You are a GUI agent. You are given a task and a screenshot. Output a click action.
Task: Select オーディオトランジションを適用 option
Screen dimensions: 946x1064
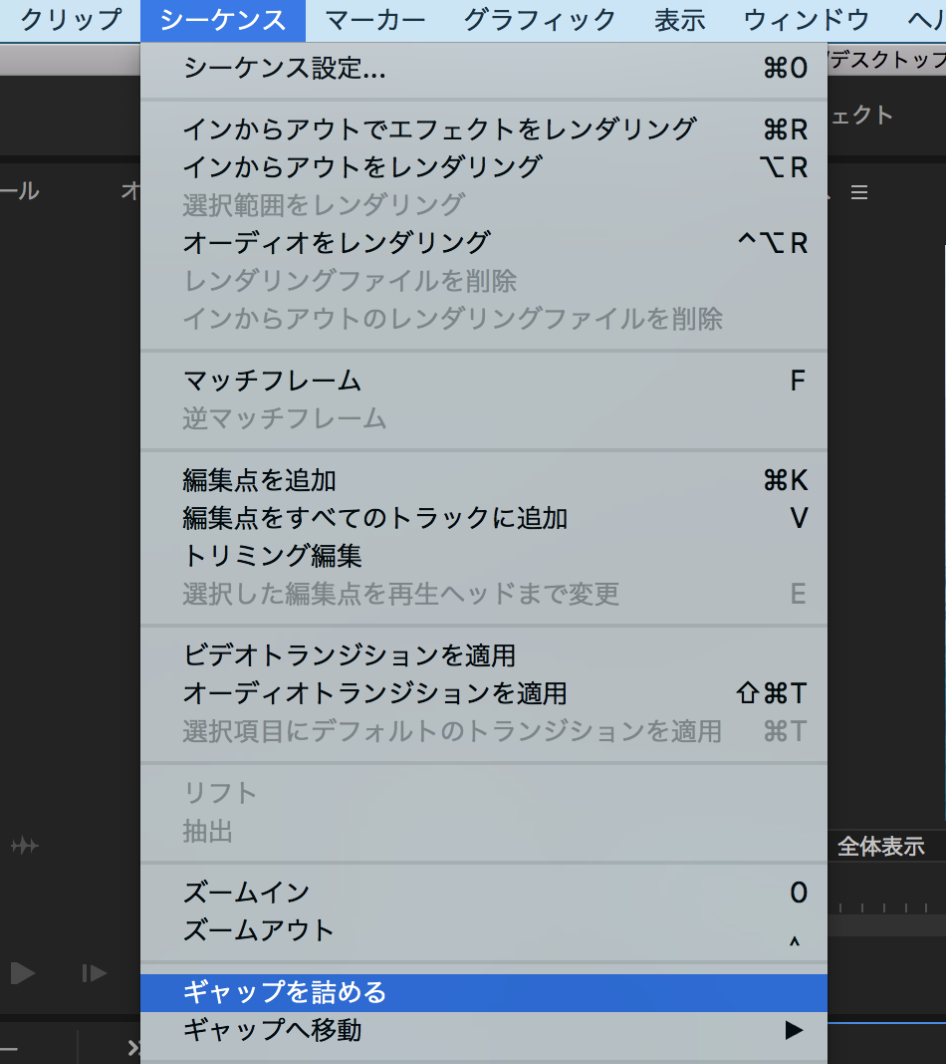point(375,692)
